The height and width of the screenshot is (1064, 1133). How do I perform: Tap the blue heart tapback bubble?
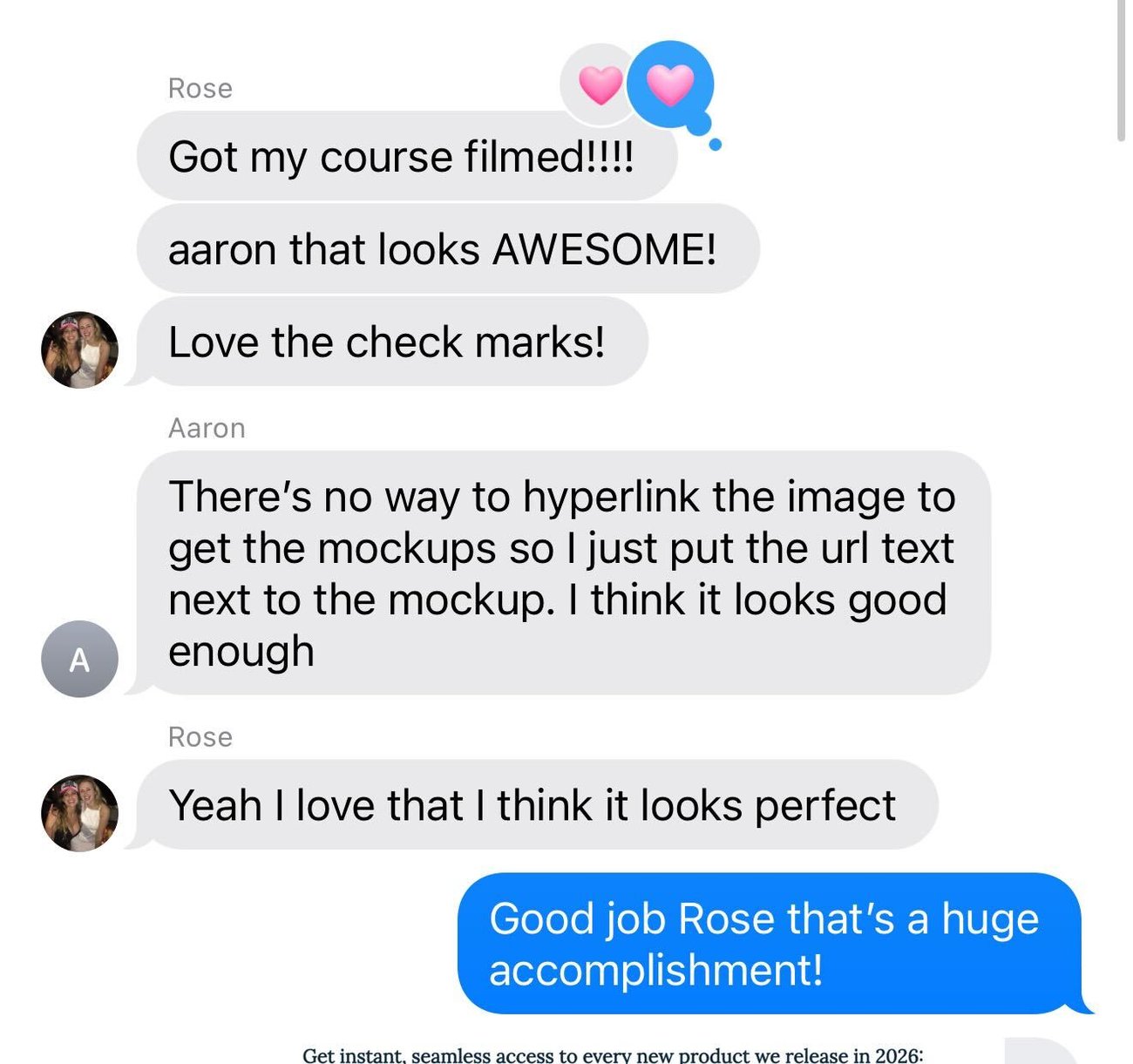[x=671, y=85]
